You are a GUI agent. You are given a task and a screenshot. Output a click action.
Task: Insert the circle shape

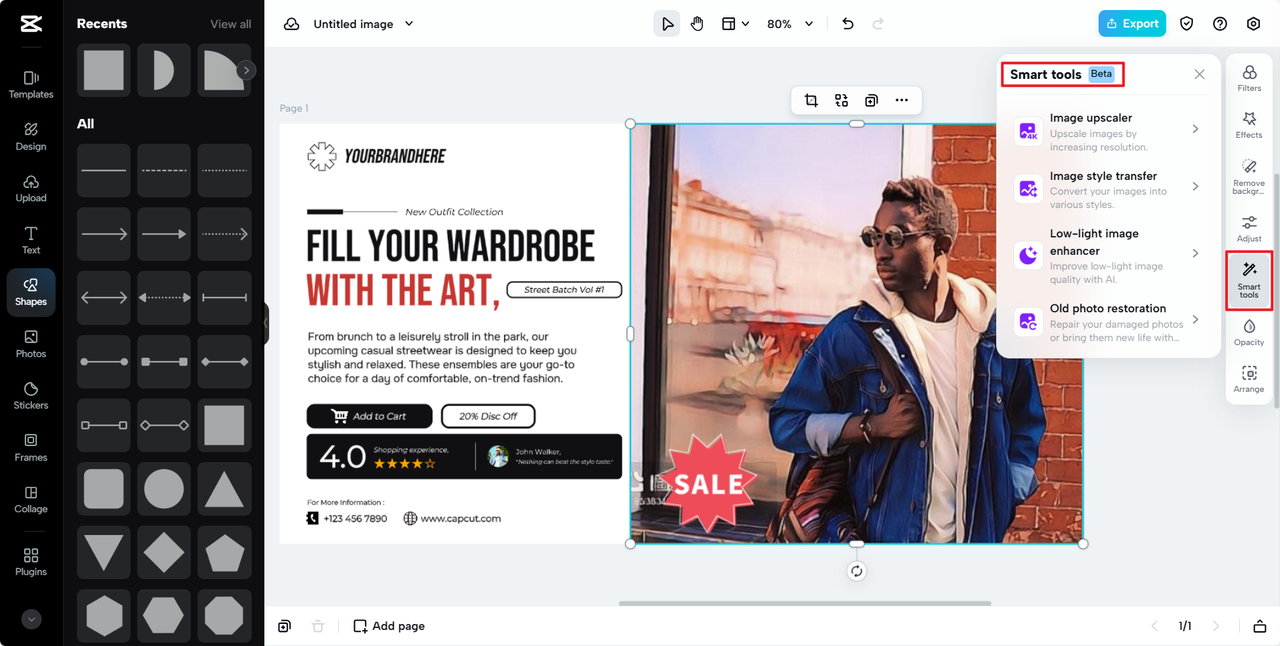[x=164, y=489]
